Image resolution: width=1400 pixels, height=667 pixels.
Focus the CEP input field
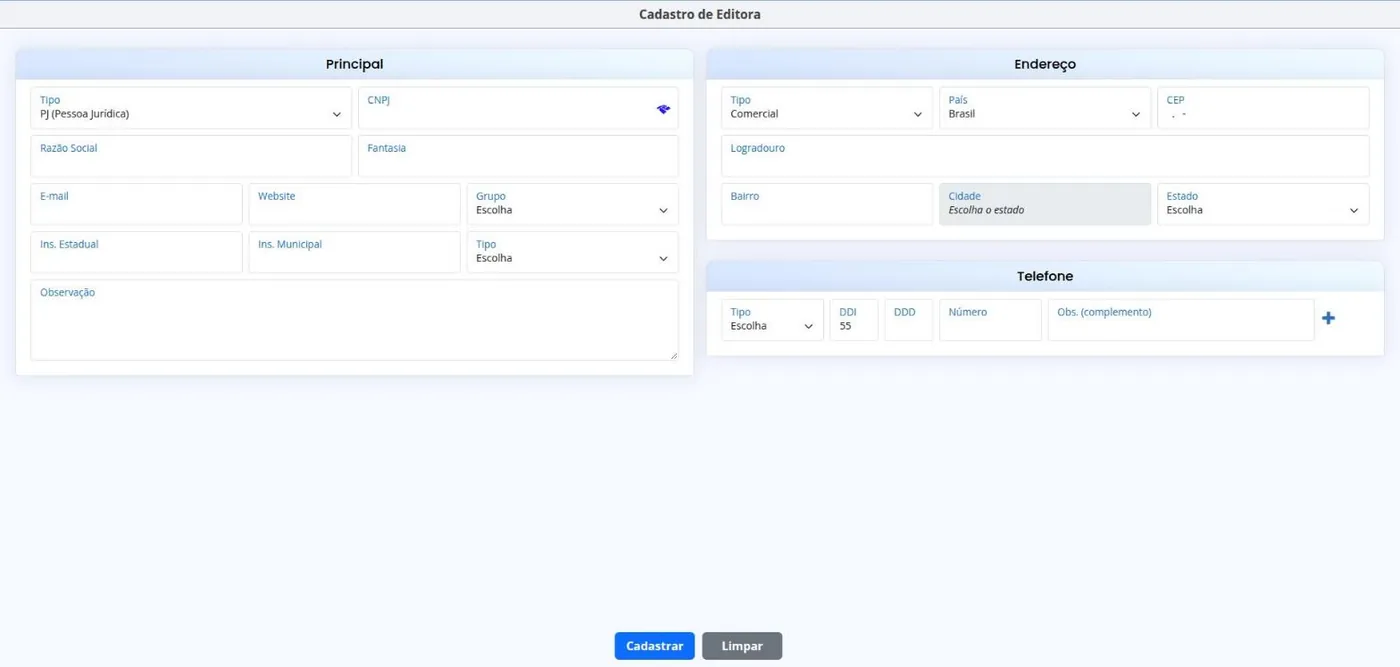pos(1263,108)
